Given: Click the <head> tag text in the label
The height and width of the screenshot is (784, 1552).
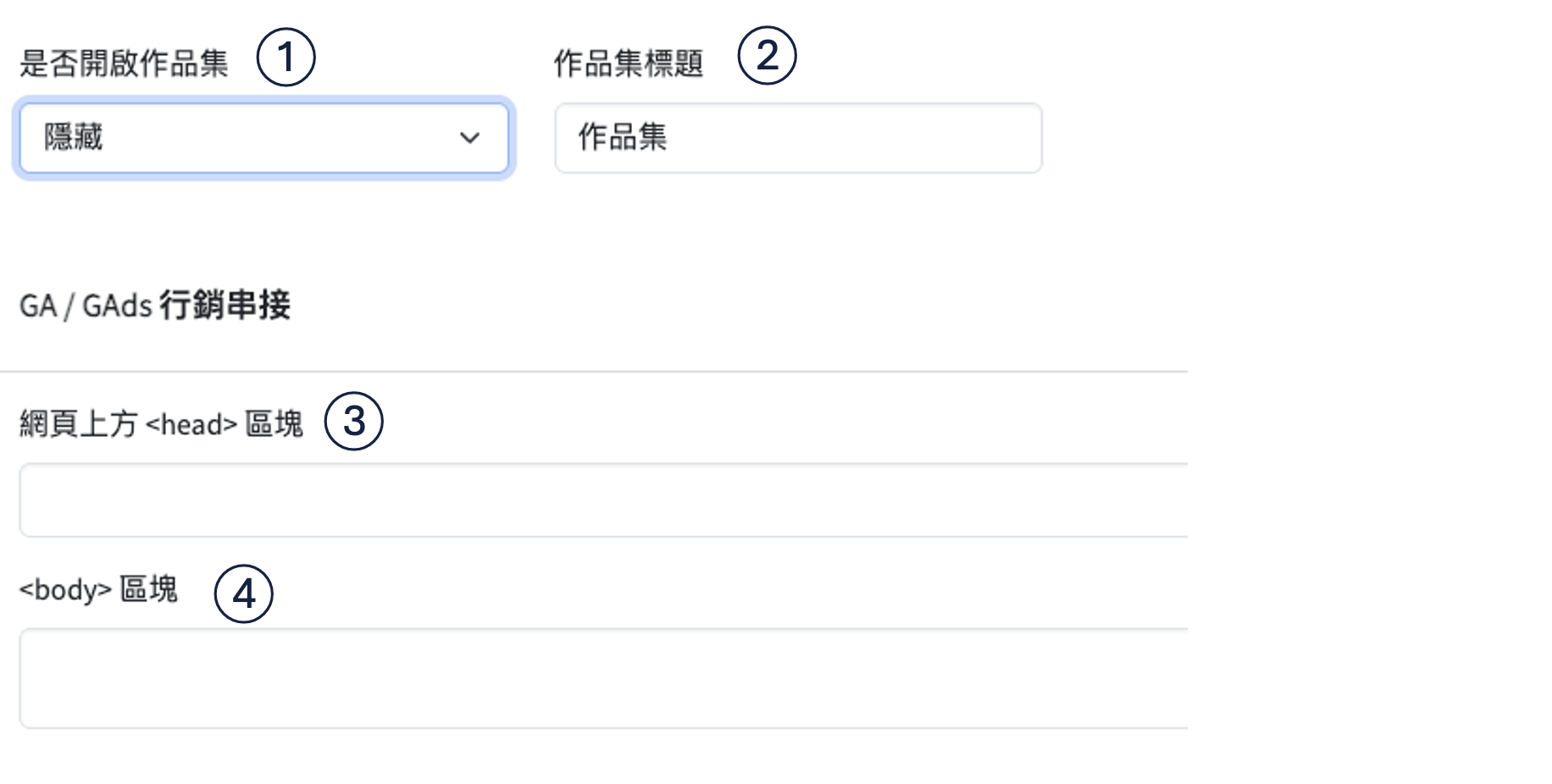Looking at the screenshot, I should point(191,424).
